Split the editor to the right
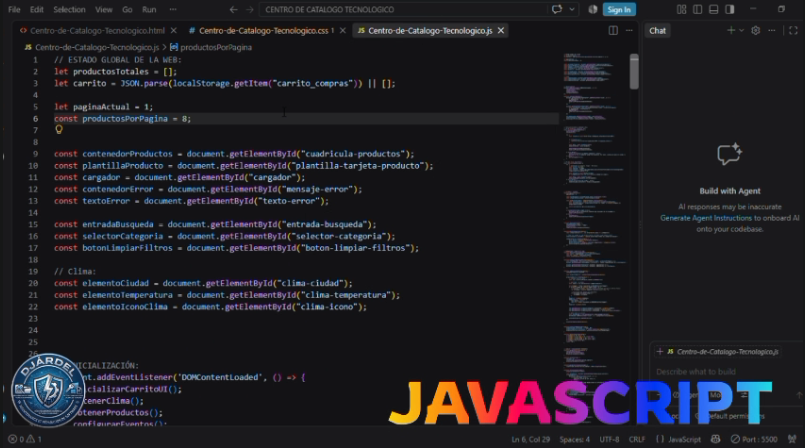Viewport: 805px width, 448px height. click(613, 31)
